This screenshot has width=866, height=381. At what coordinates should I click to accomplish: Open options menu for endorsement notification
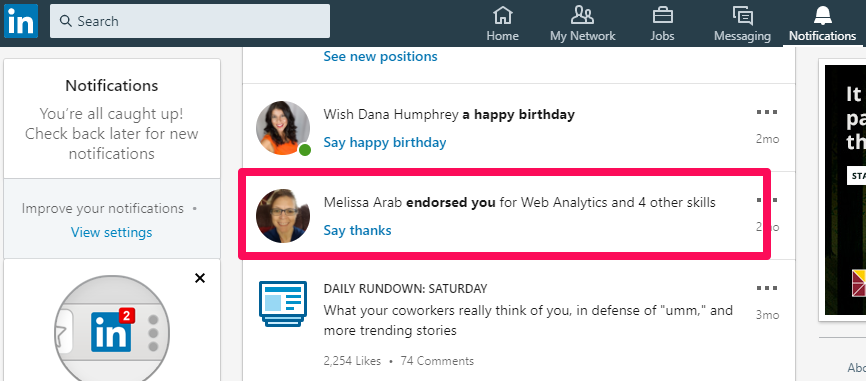pyautogui.click(x=767, y=200)
